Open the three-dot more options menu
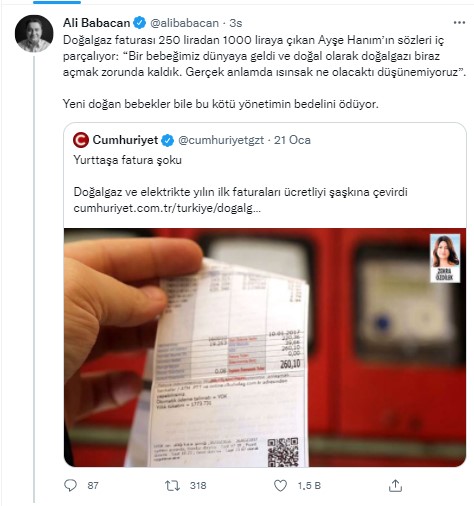This screenshot has width=474, height=506. [x=459, y=23]
